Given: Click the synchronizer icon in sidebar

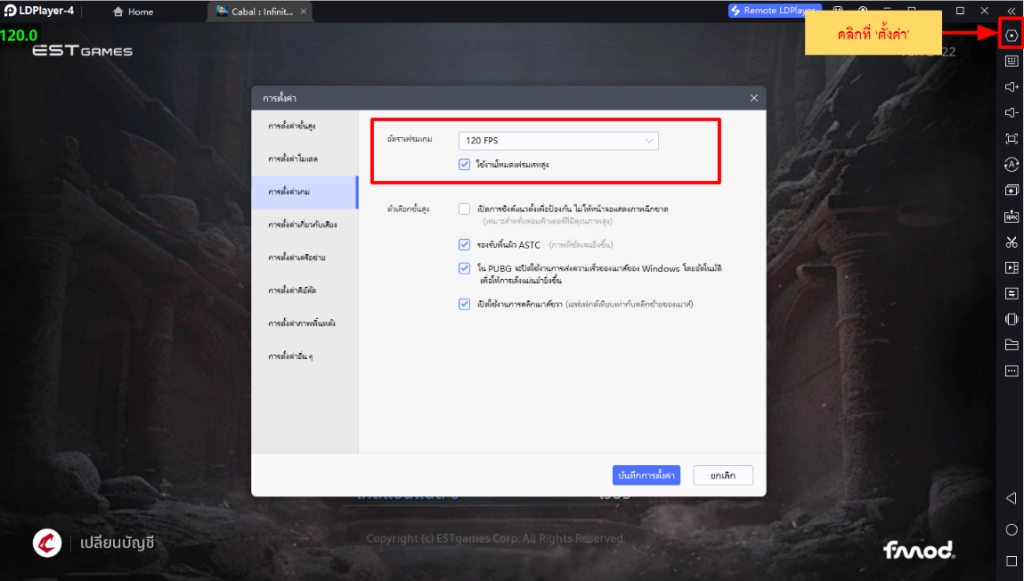Looking at the screenshot, I should pyautogui.click(x=1011, y=294).
